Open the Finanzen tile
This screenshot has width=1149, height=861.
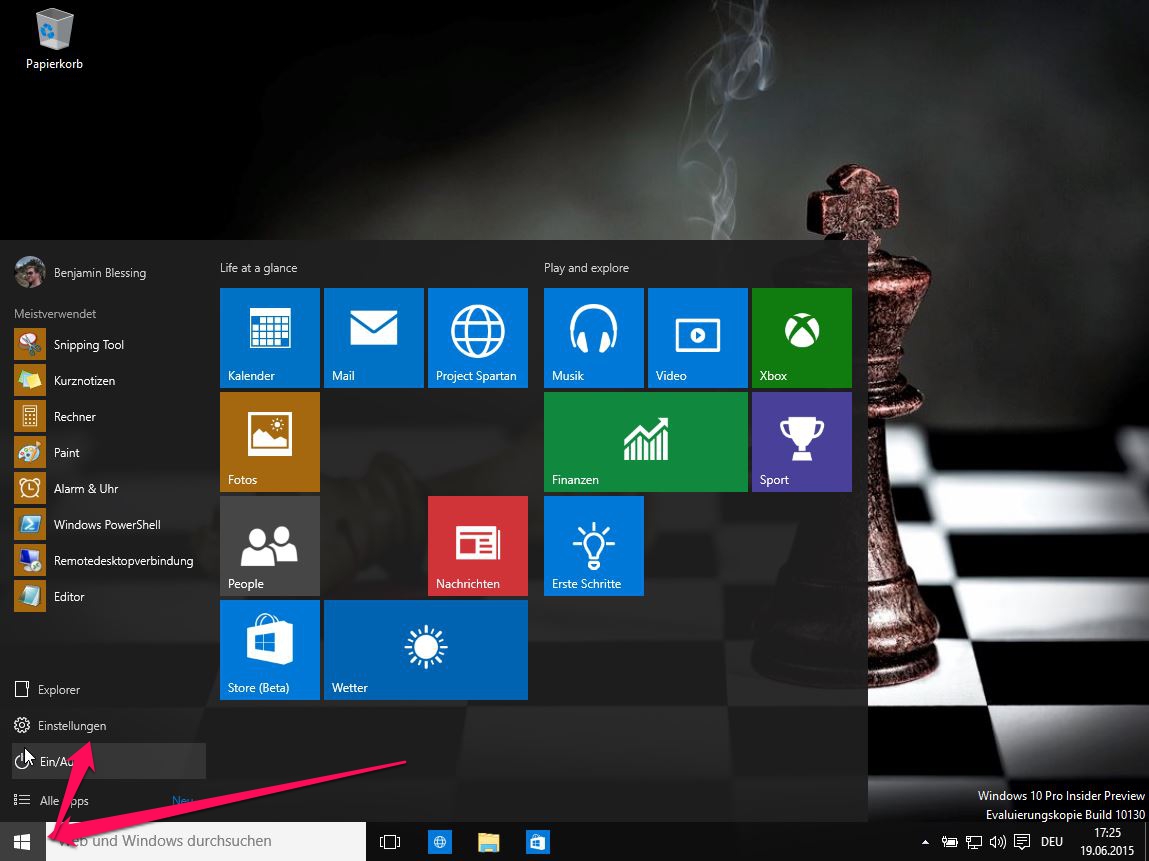click(645, 441)
